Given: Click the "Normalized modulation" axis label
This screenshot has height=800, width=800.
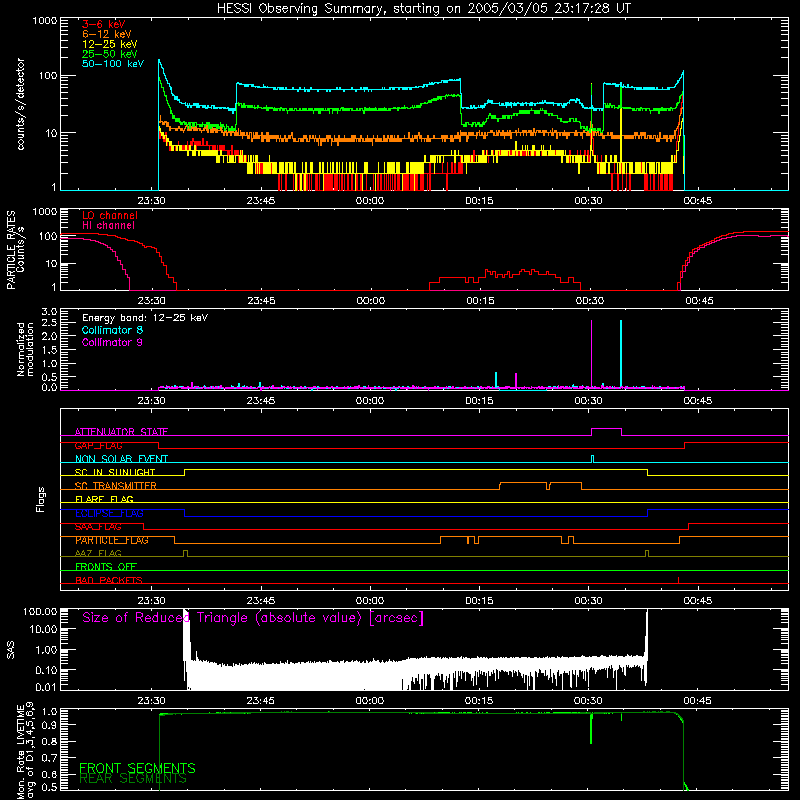Looking at the screenshot, I should 25,349.
